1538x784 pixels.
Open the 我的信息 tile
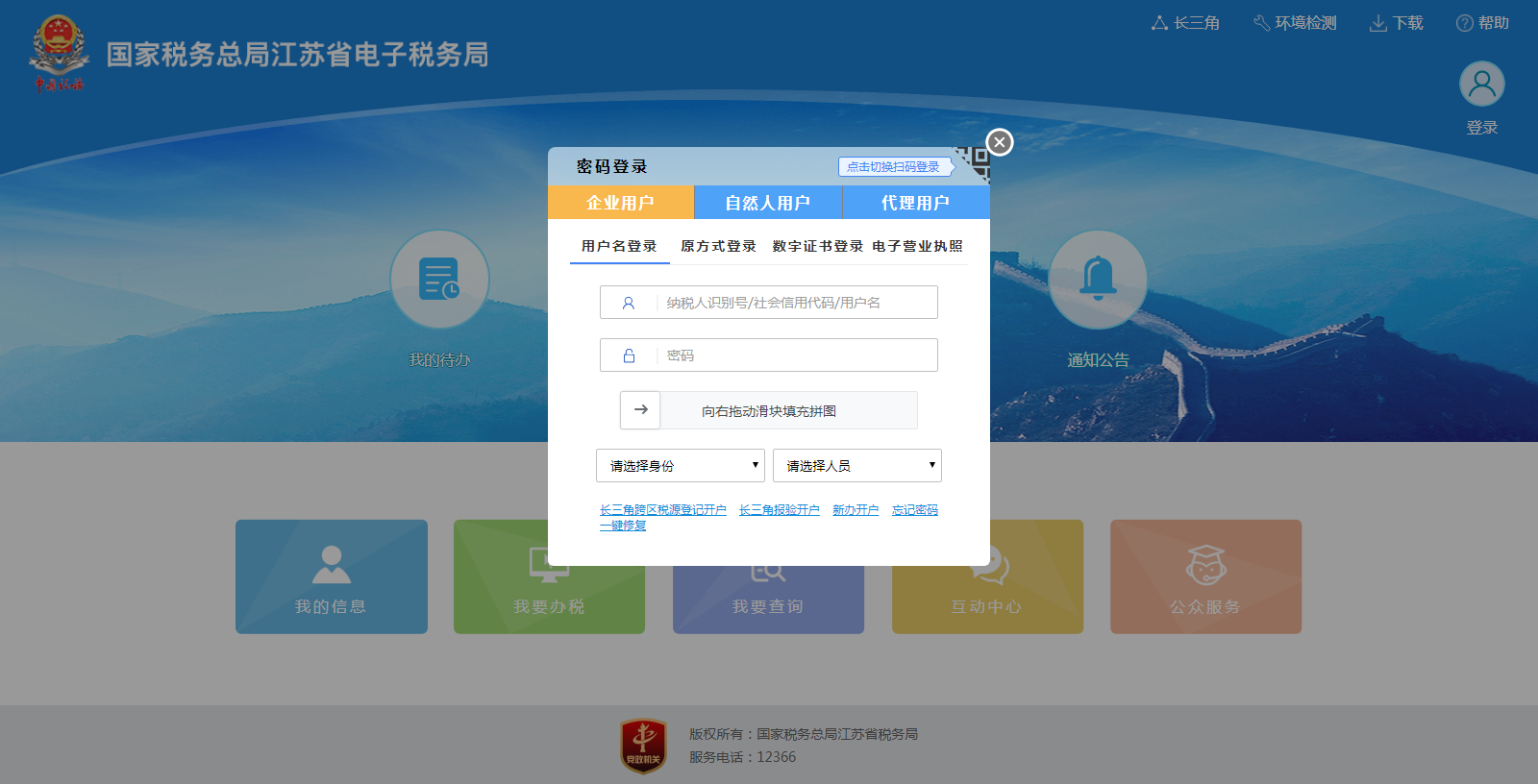pyautogui.click(x=332, y=576)
